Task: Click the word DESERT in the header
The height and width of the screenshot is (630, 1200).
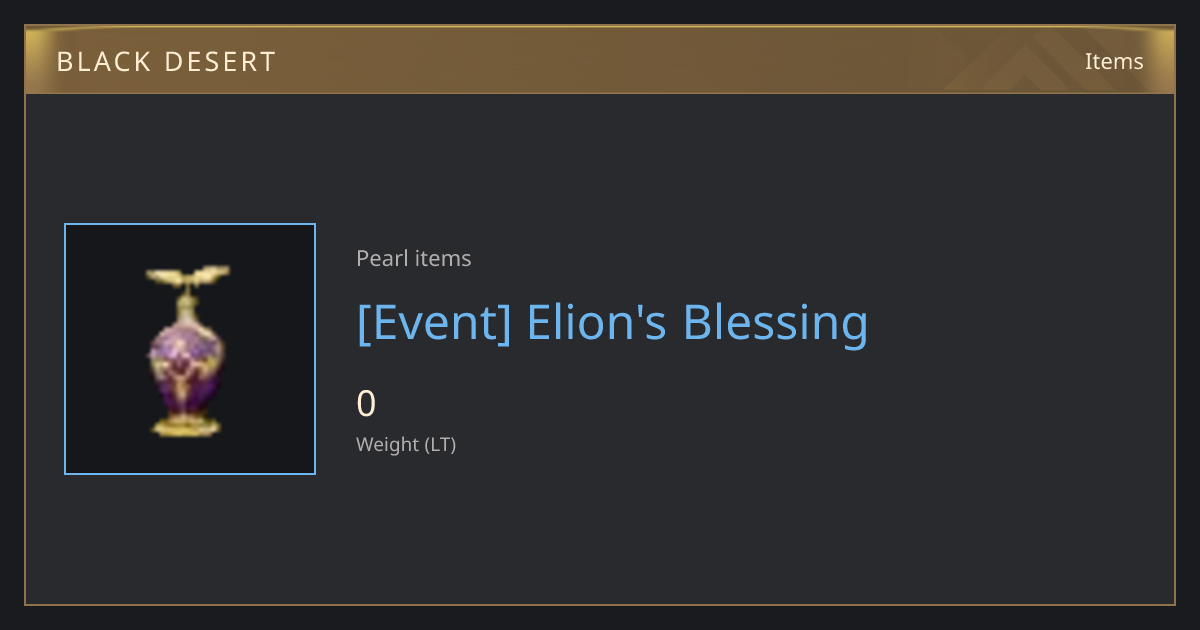Action: coord(220,62)
